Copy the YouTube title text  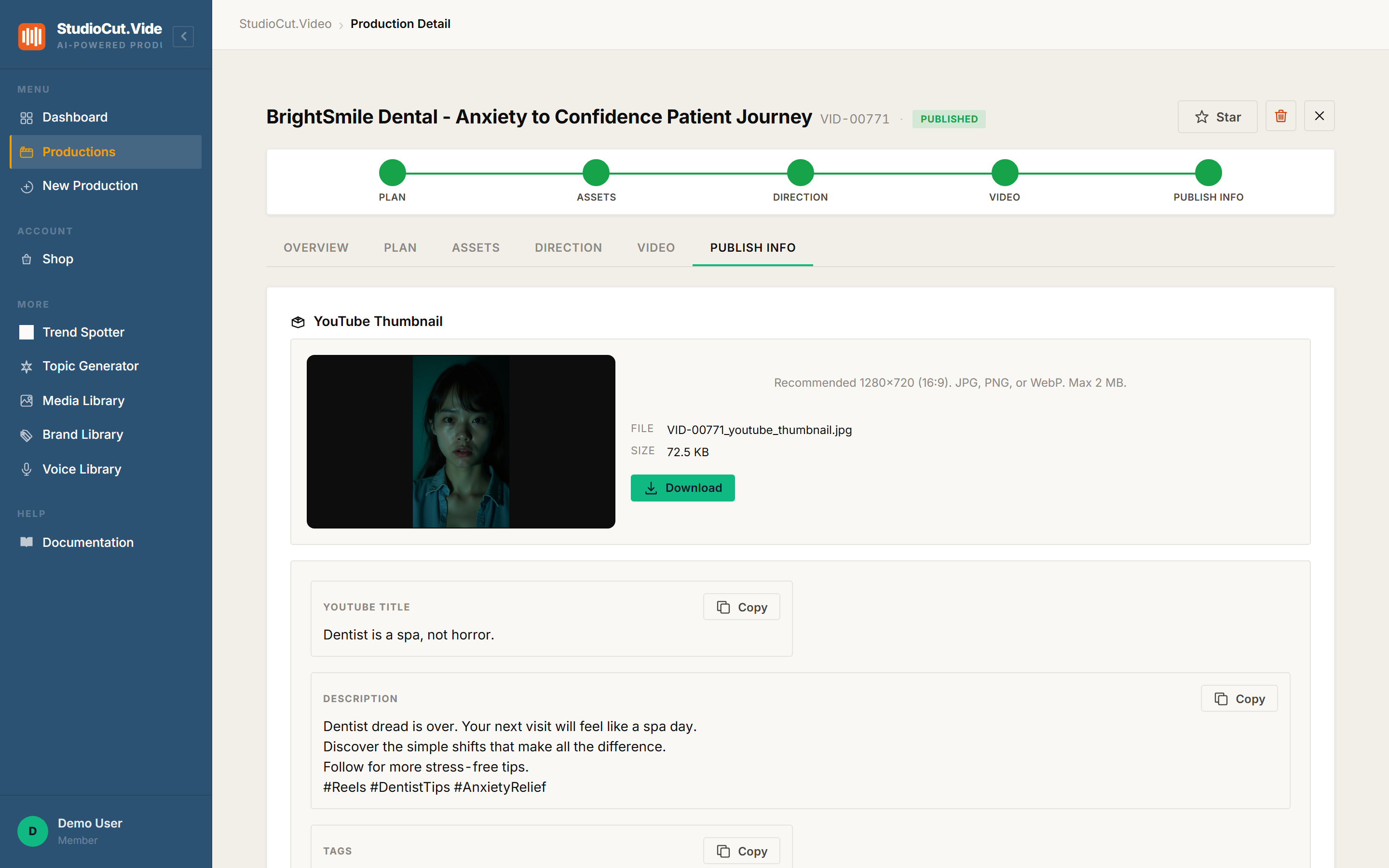pos(741,607)
